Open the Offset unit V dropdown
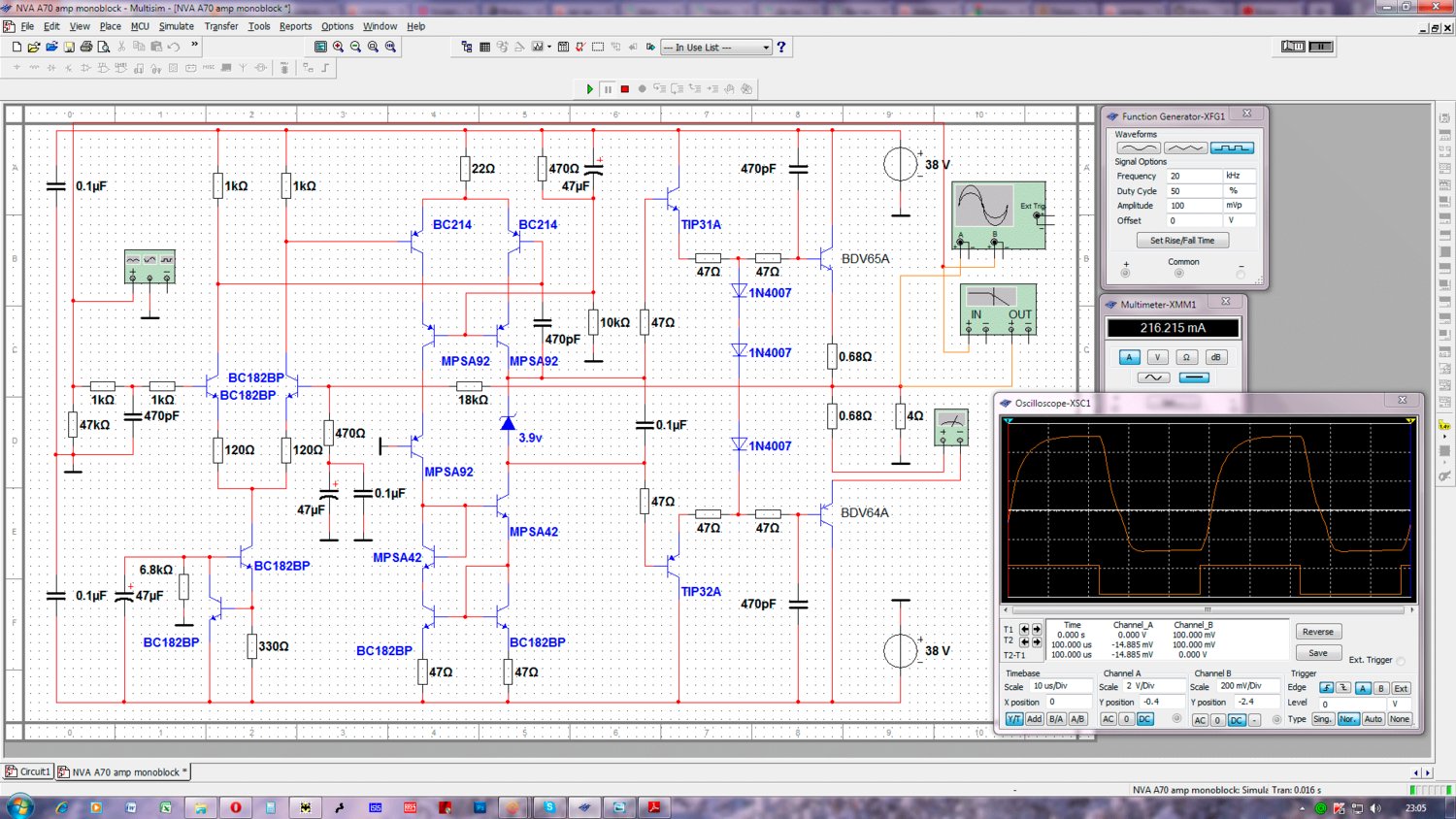Screen dimensions: 1456x819 click(x=1240, y=220)
